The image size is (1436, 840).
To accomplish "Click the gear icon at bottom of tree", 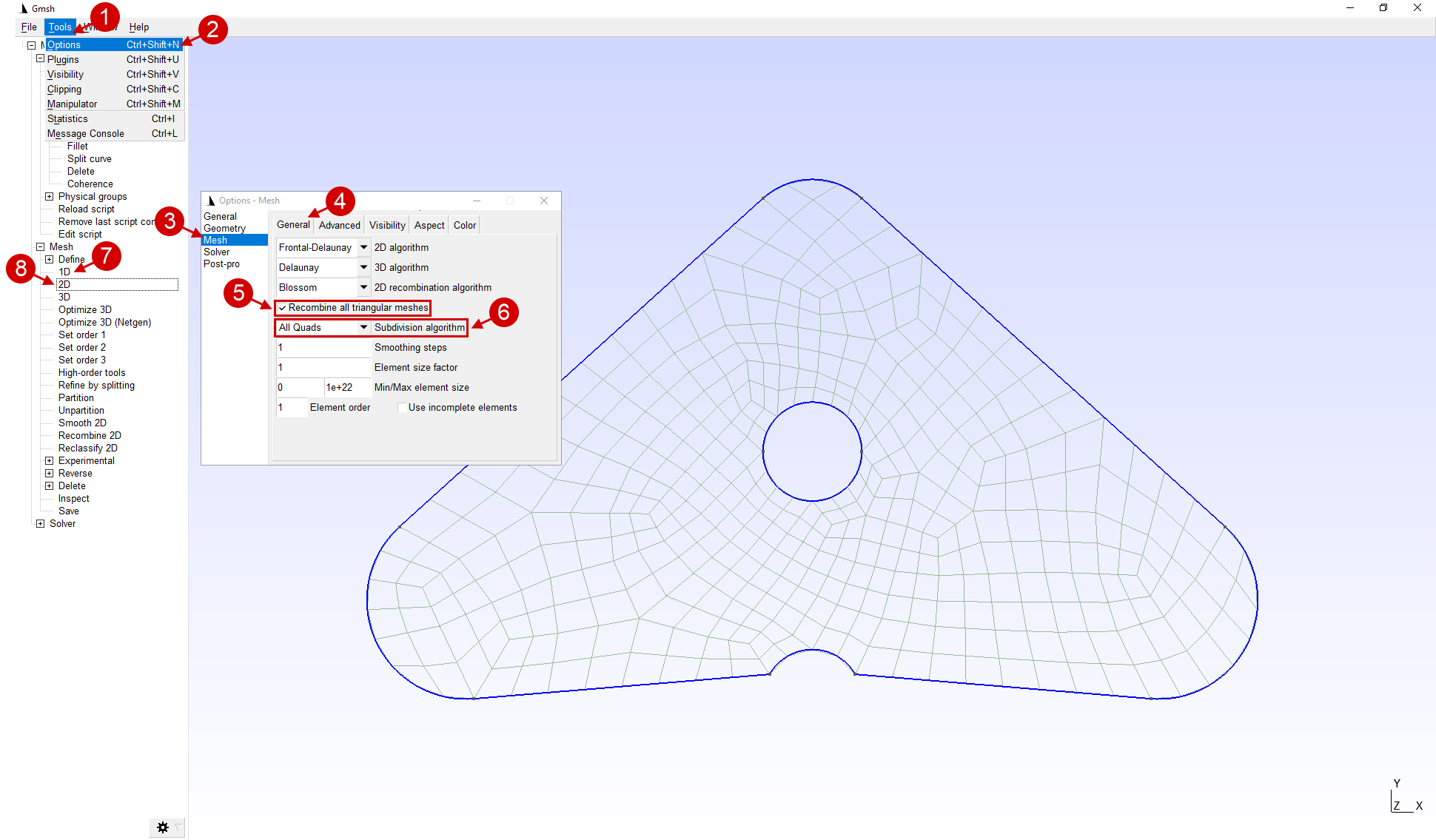I will tap(163, 827).
